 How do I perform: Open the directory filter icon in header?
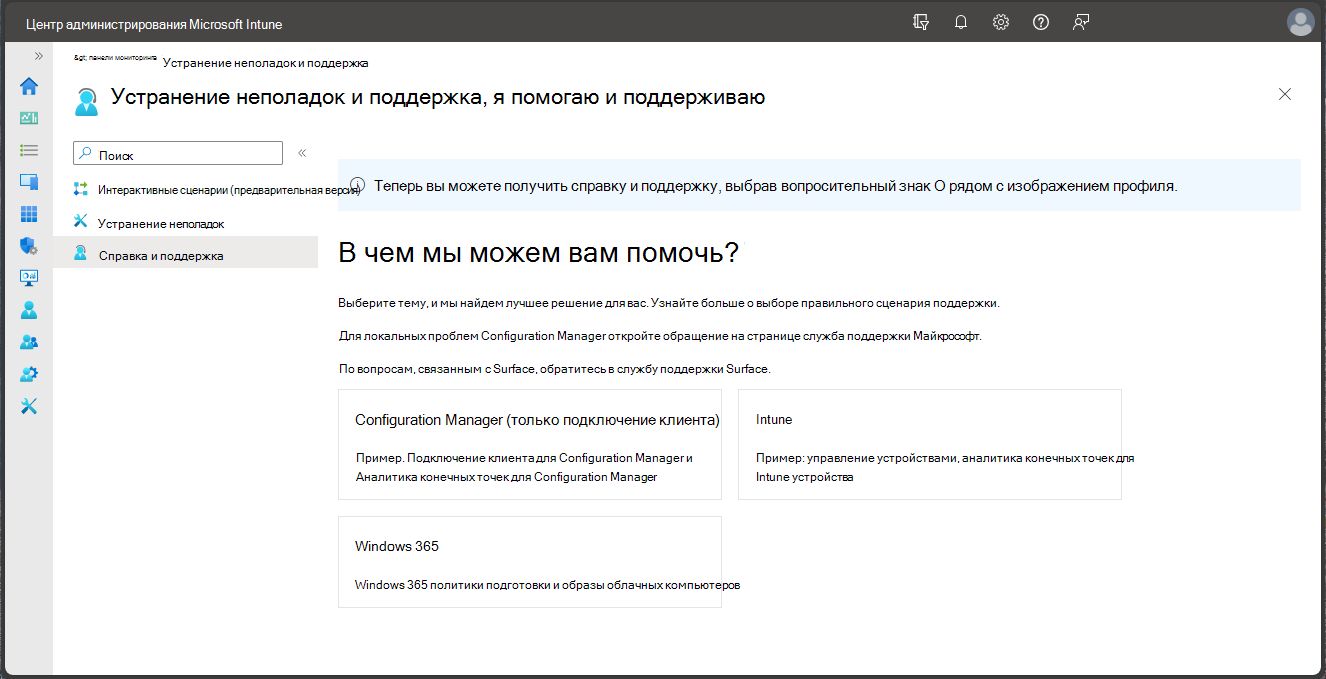921,22
